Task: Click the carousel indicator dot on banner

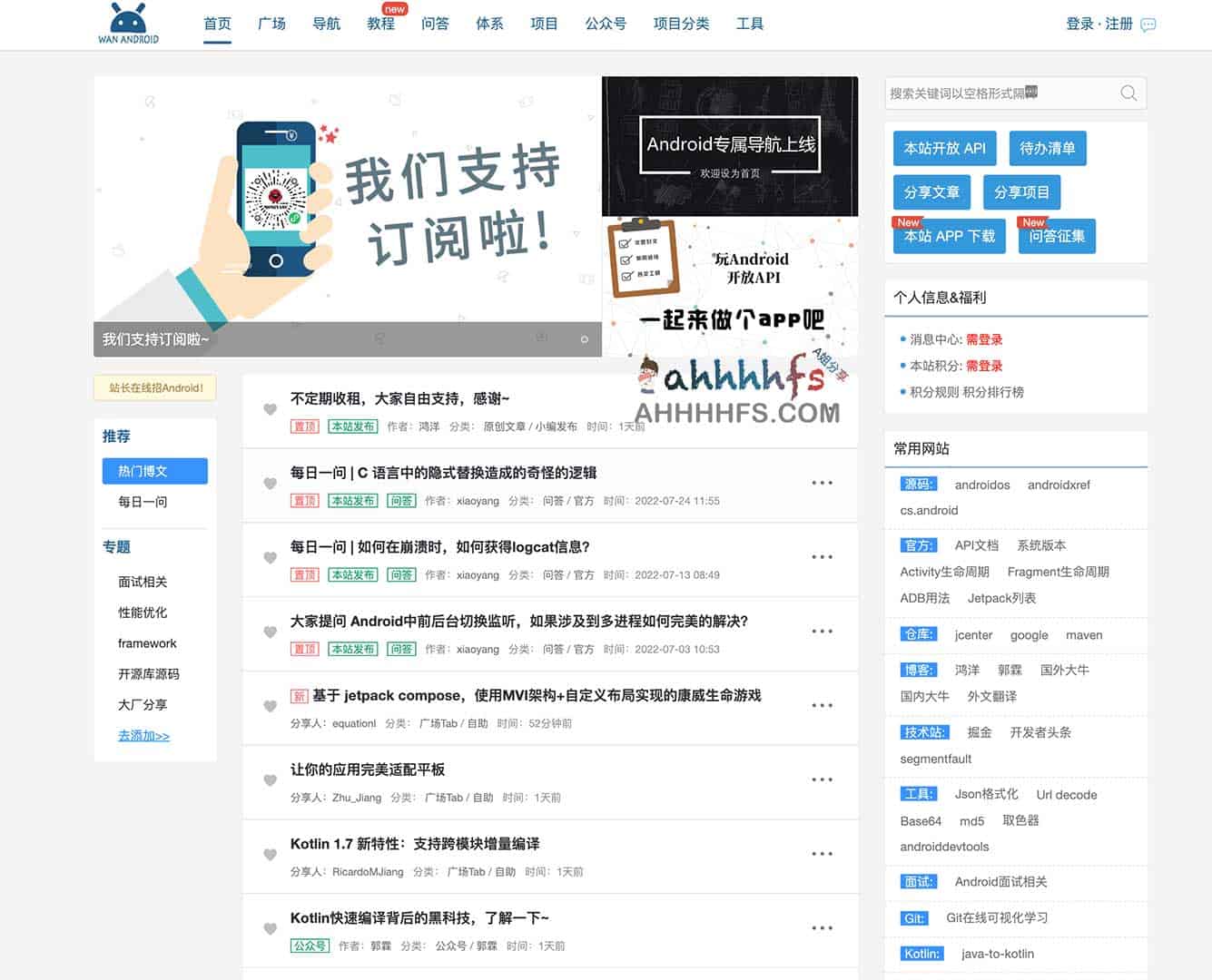Action: tap(585, 339)
